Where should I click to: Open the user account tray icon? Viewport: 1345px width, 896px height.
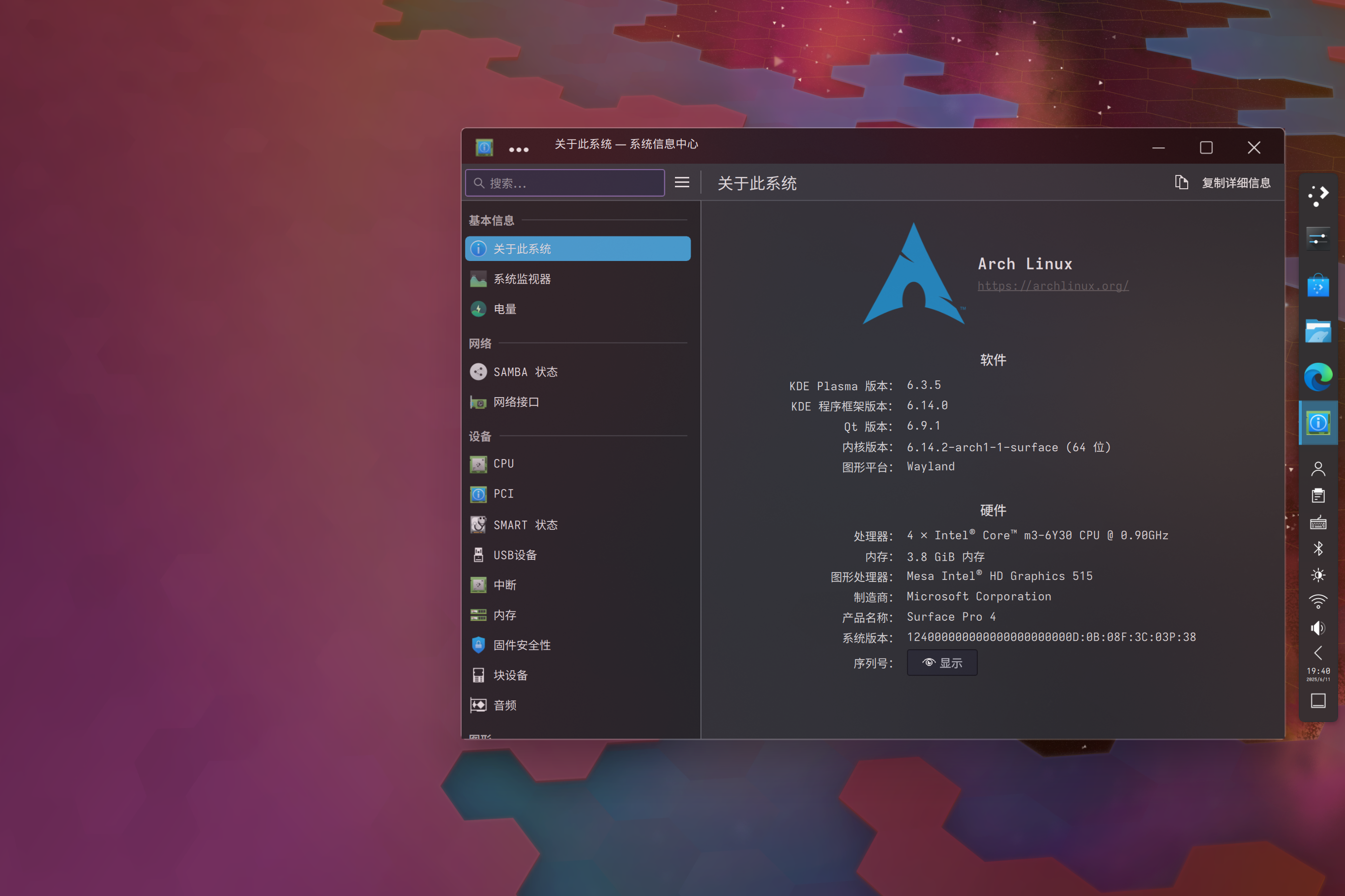(1317, 469)
